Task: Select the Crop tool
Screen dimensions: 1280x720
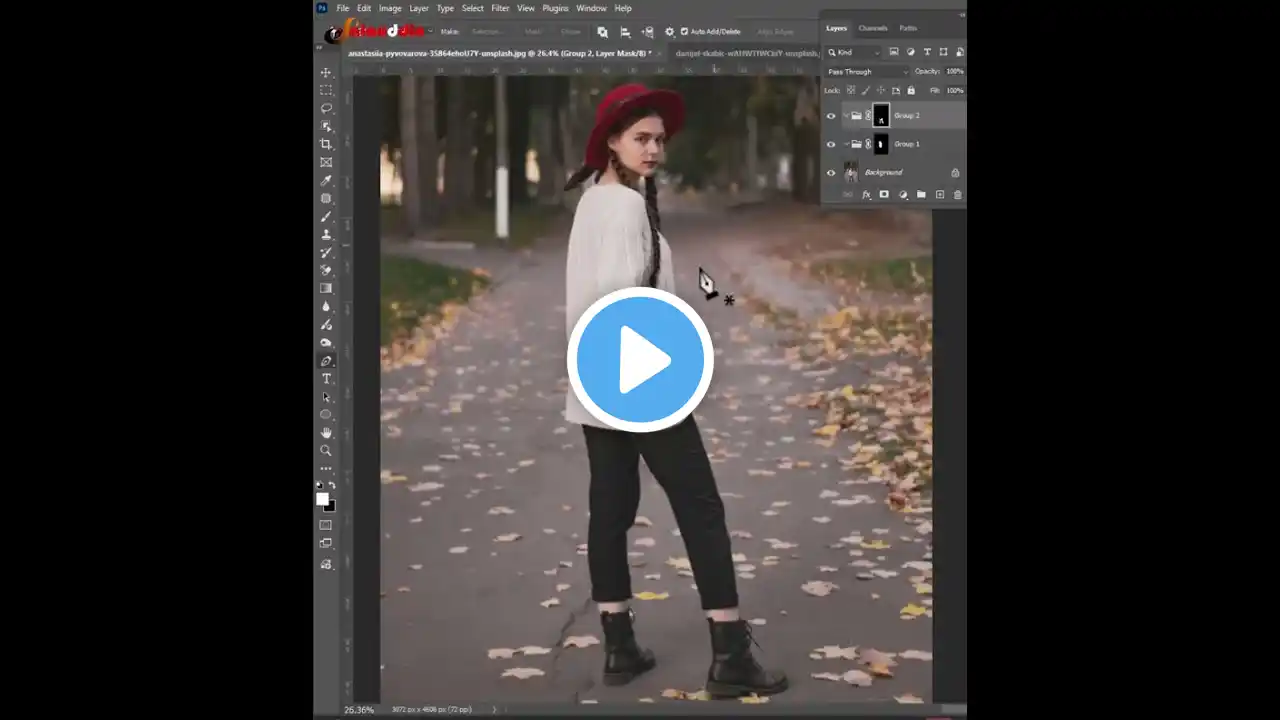Action: (326, 144)
